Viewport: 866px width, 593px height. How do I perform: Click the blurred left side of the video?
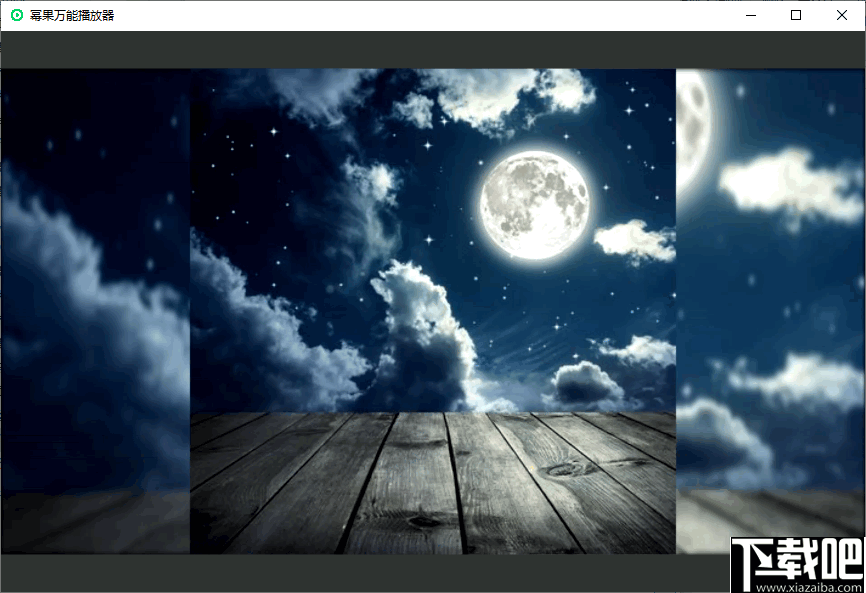point(96,311)
